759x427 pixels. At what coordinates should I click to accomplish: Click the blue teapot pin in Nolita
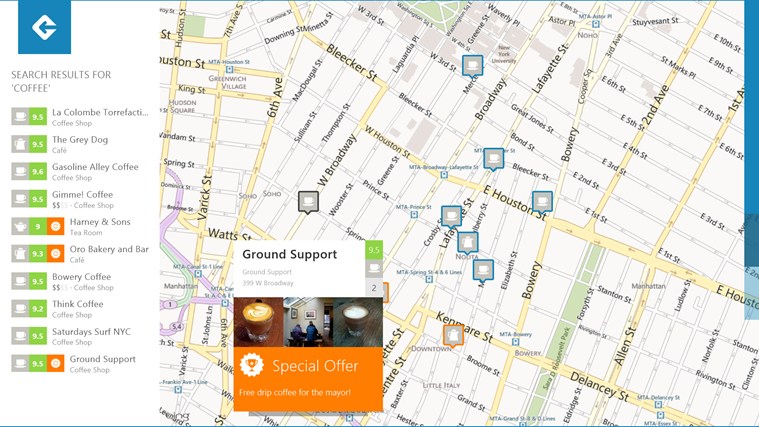(x=468, y=241)
